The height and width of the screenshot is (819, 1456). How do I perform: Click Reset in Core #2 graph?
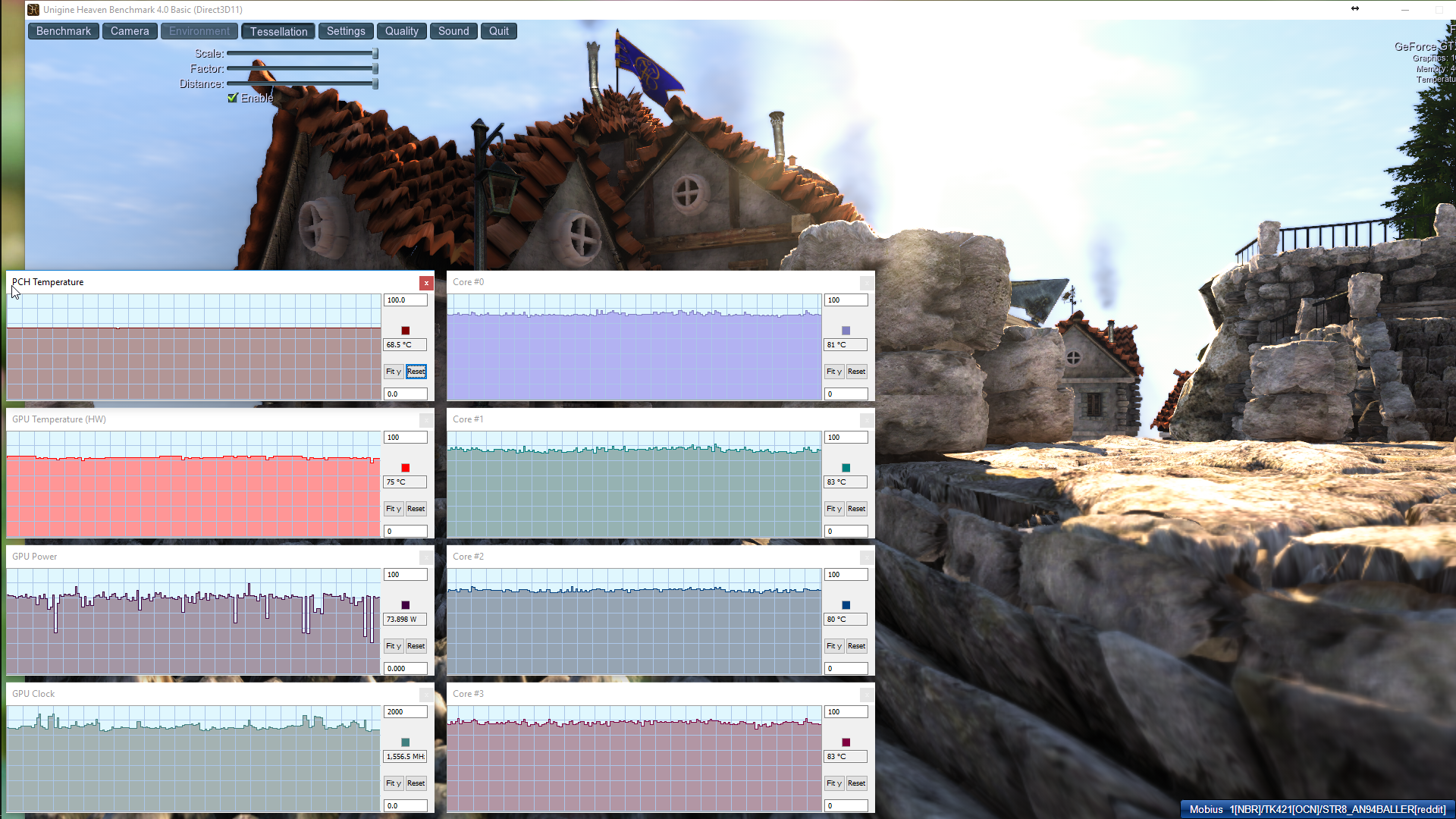857,646
